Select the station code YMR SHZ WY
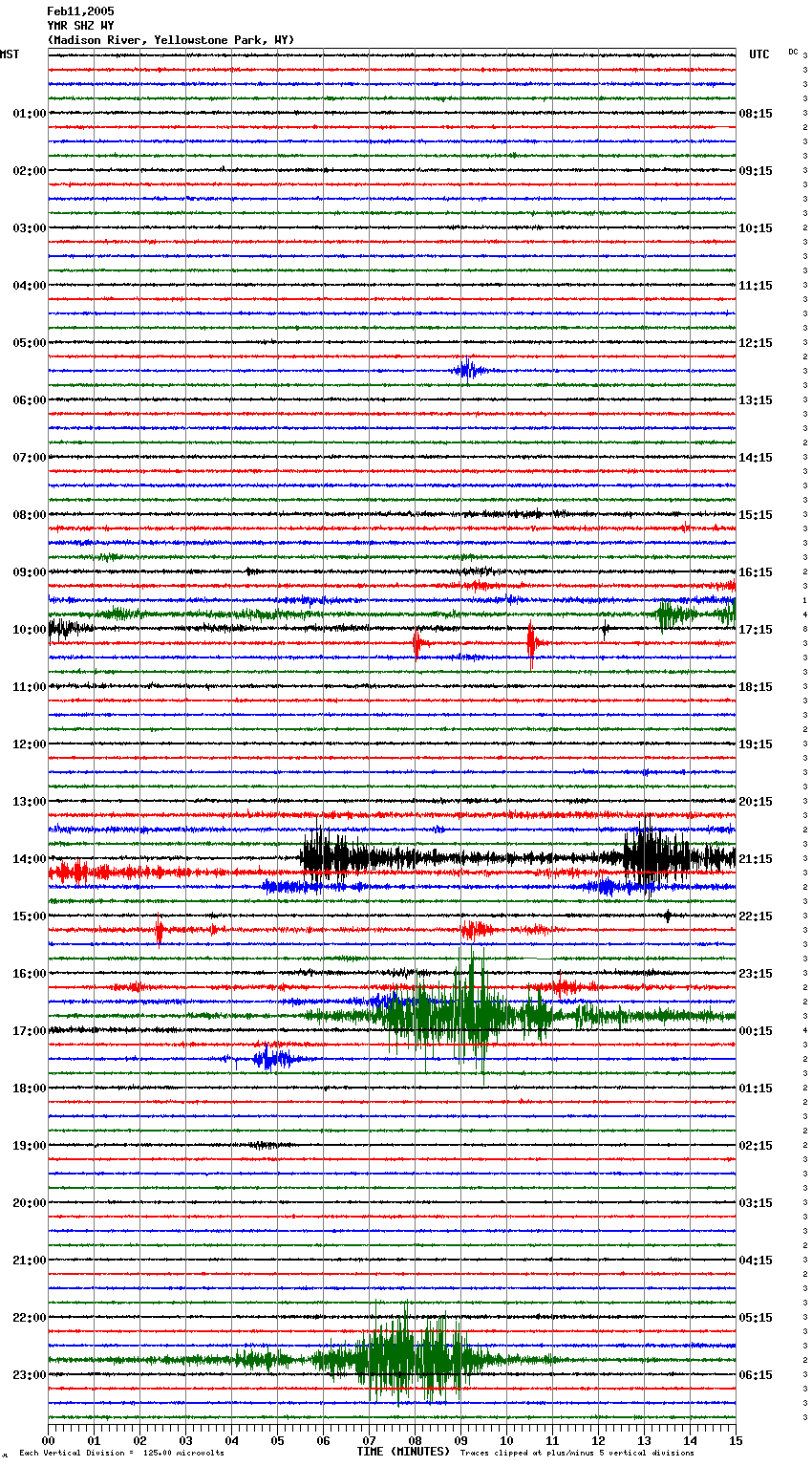Viewport: 812px width, 1466px height. click(x=80, y=26)
